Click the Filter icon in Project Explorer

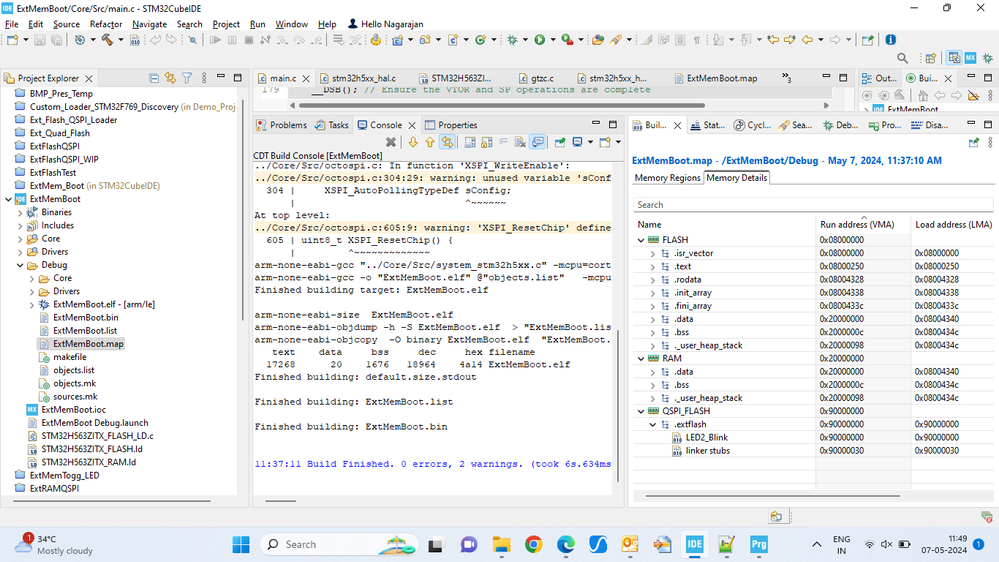187,78
